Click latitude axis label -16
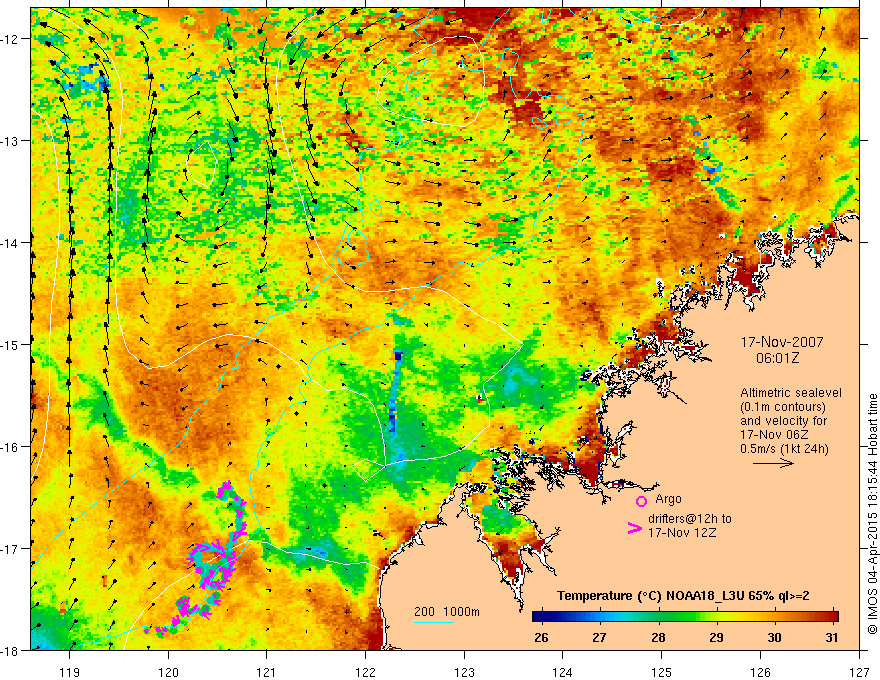 click(x=11, y=447)
